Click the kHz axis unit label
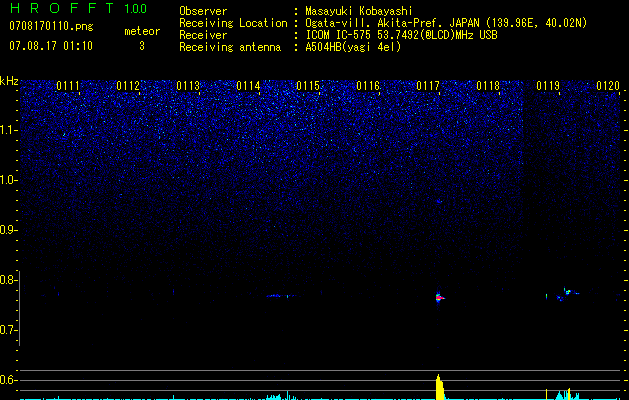Image resolution: width=629 pixels, height=400 pixels. (x=9, y=81)
